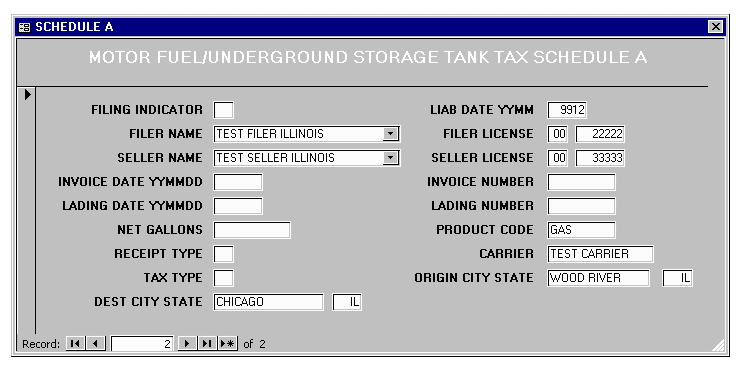Click the LIAB DATE YYMM label
739x372 pixels.
pos(482,110)
